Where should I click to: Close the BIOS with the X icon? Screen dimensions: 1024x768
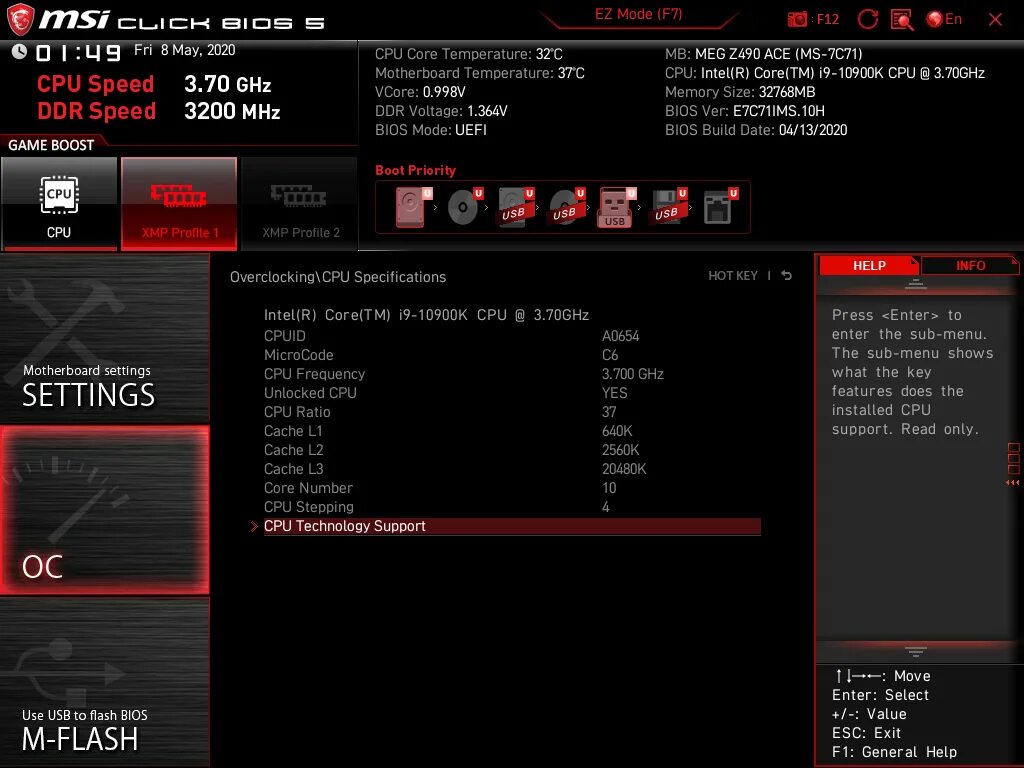tap(995, 20)
